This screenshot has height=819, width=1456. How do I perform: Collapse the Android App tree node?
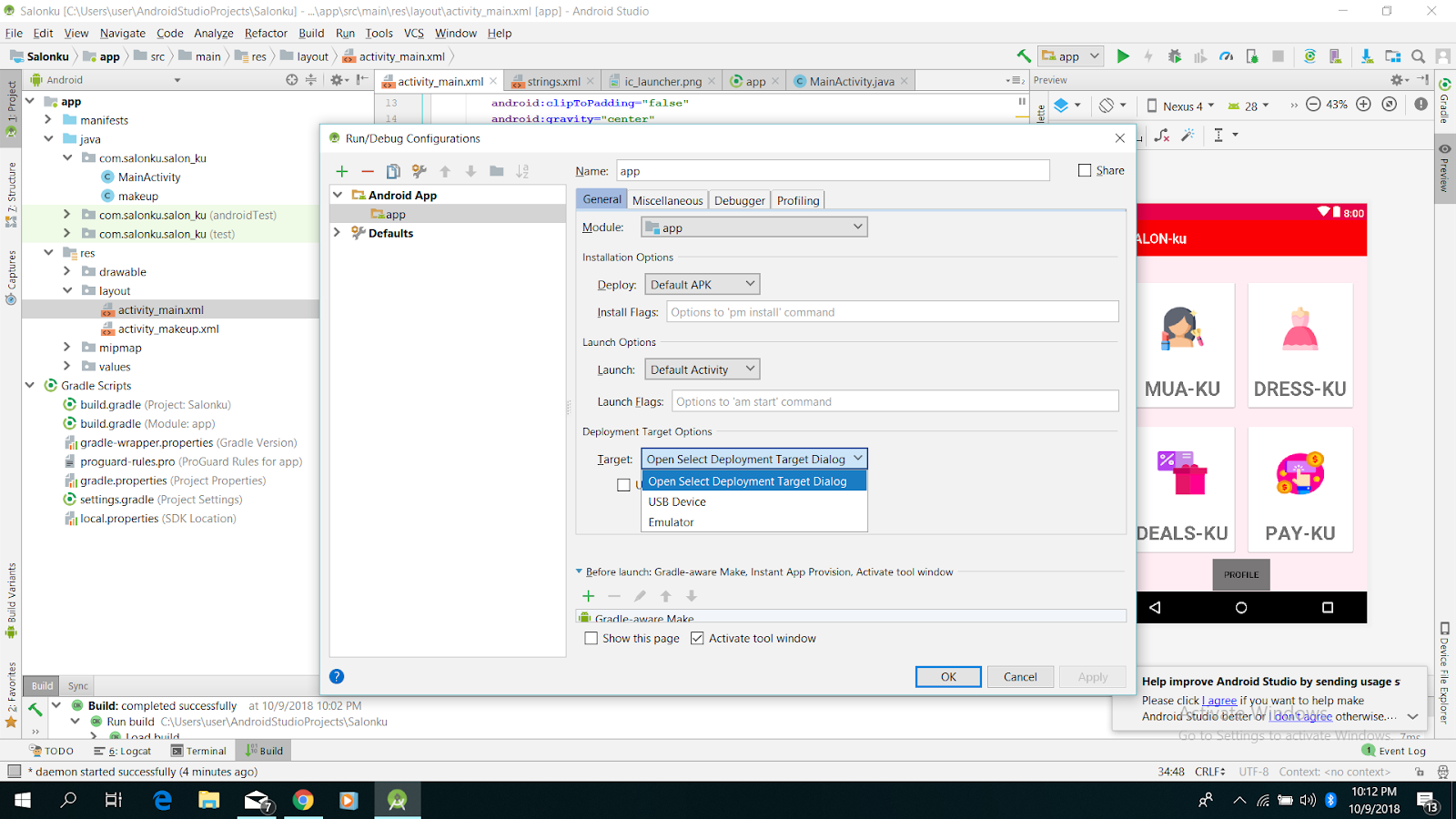pyautogui.click(x=338, y=195)
